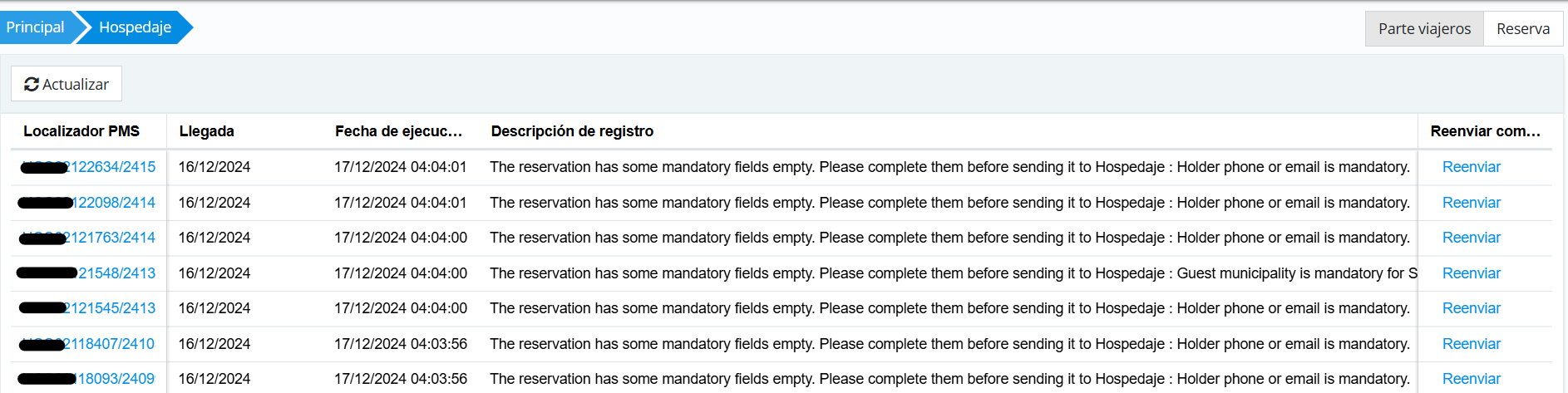Resend the reservation ending 18093/2409
1568x393 pixels.
(x=1471, y=379)
